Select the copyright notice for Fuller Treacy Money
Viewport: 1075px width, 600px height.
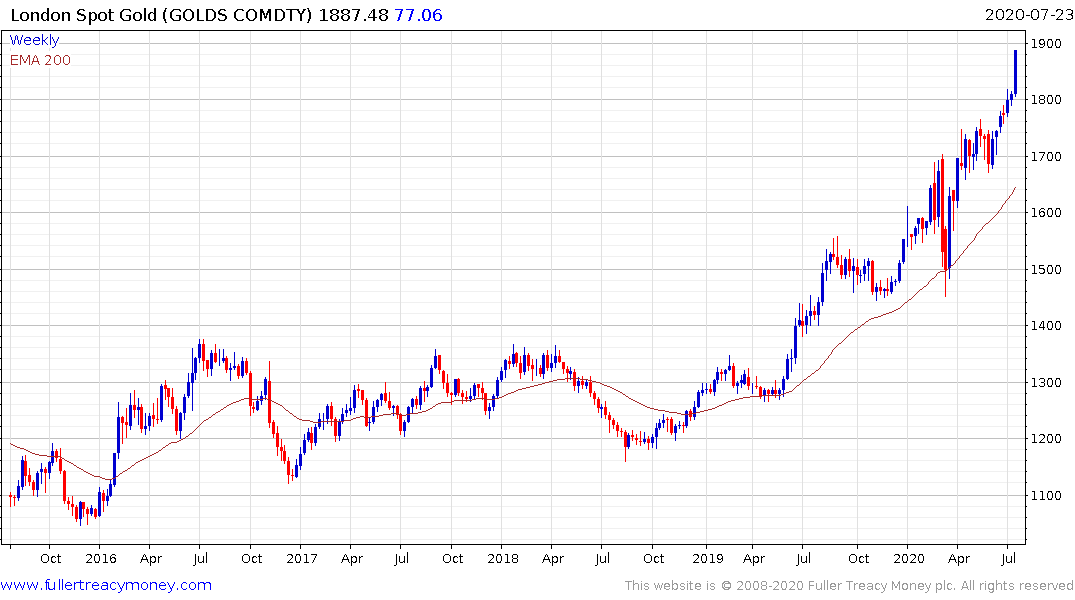click(x=849, y=586)
